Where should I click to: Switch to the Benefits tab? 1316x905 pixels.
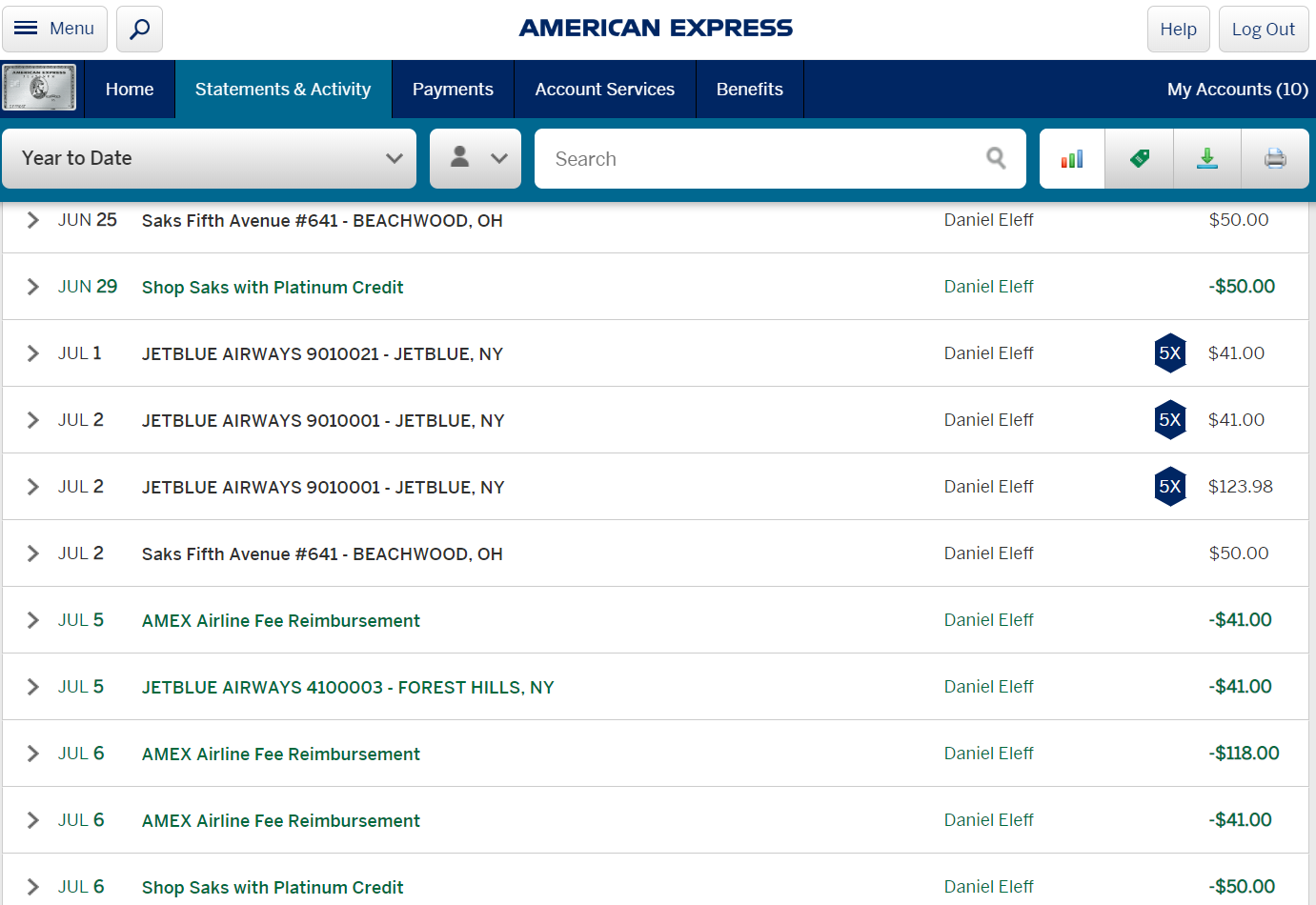pyautogui.click(x=750, y=90)
